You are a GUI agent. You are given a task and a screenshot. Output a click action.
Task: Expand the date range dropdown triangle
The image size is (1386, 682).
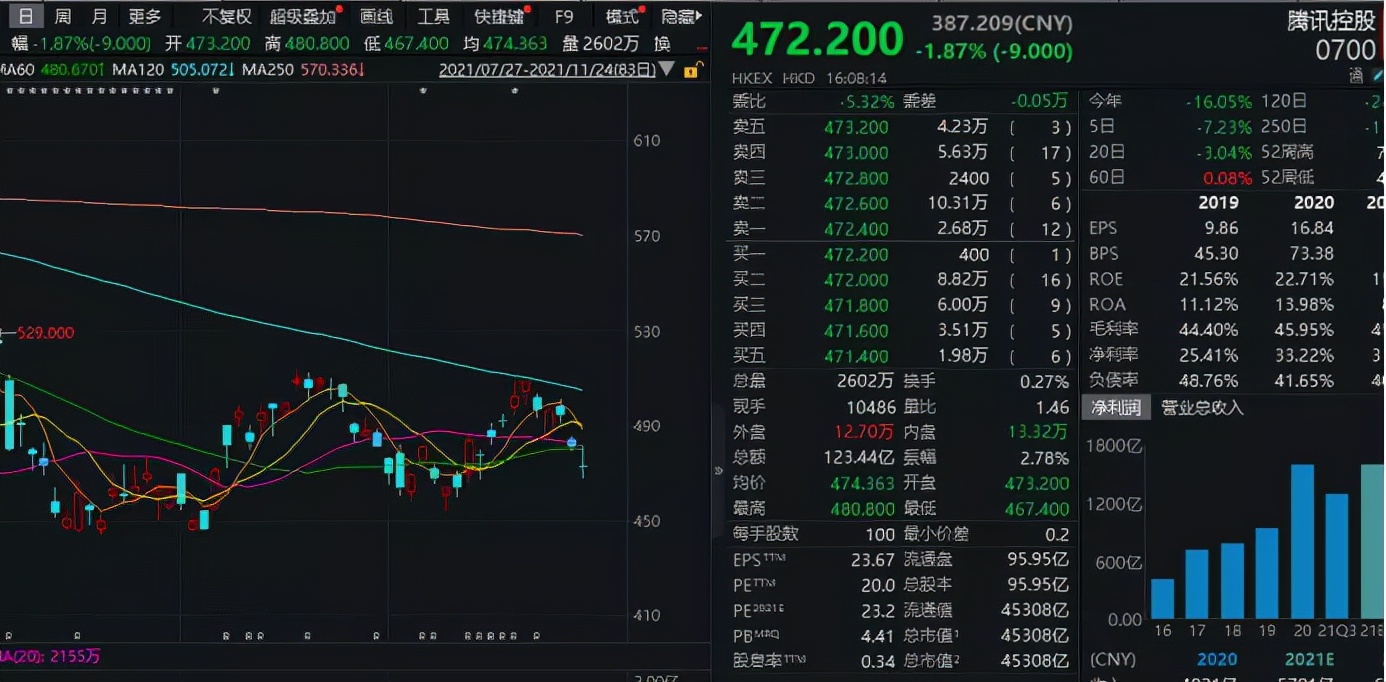[x=668, y=70]
